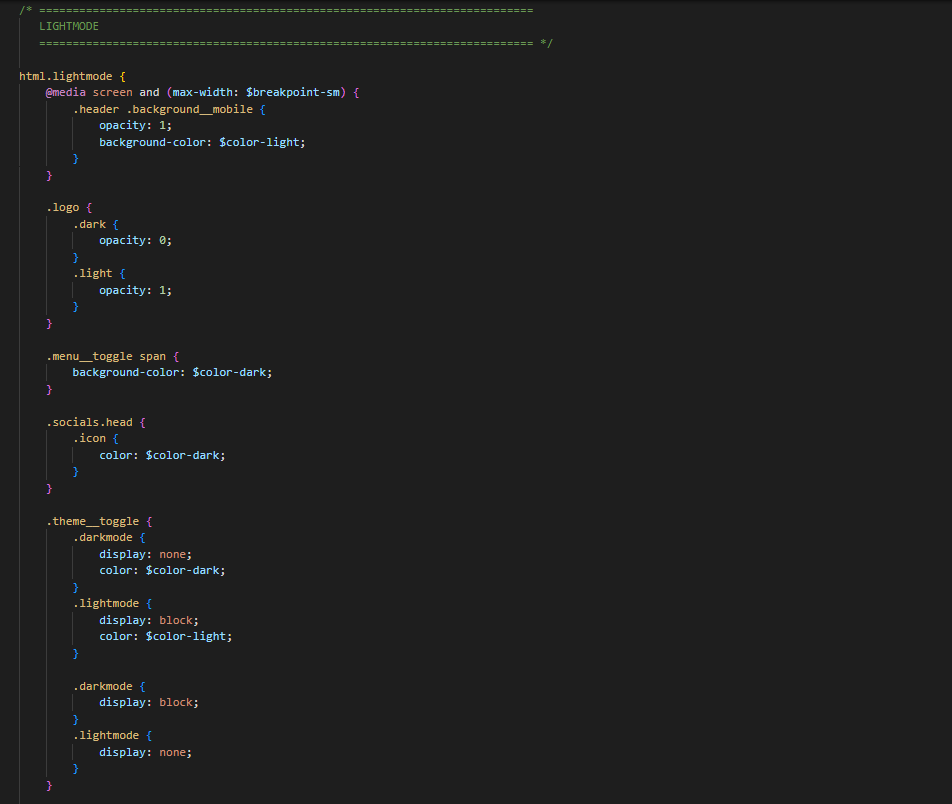Place cursor on html.lightmode selector

(66, 76)
